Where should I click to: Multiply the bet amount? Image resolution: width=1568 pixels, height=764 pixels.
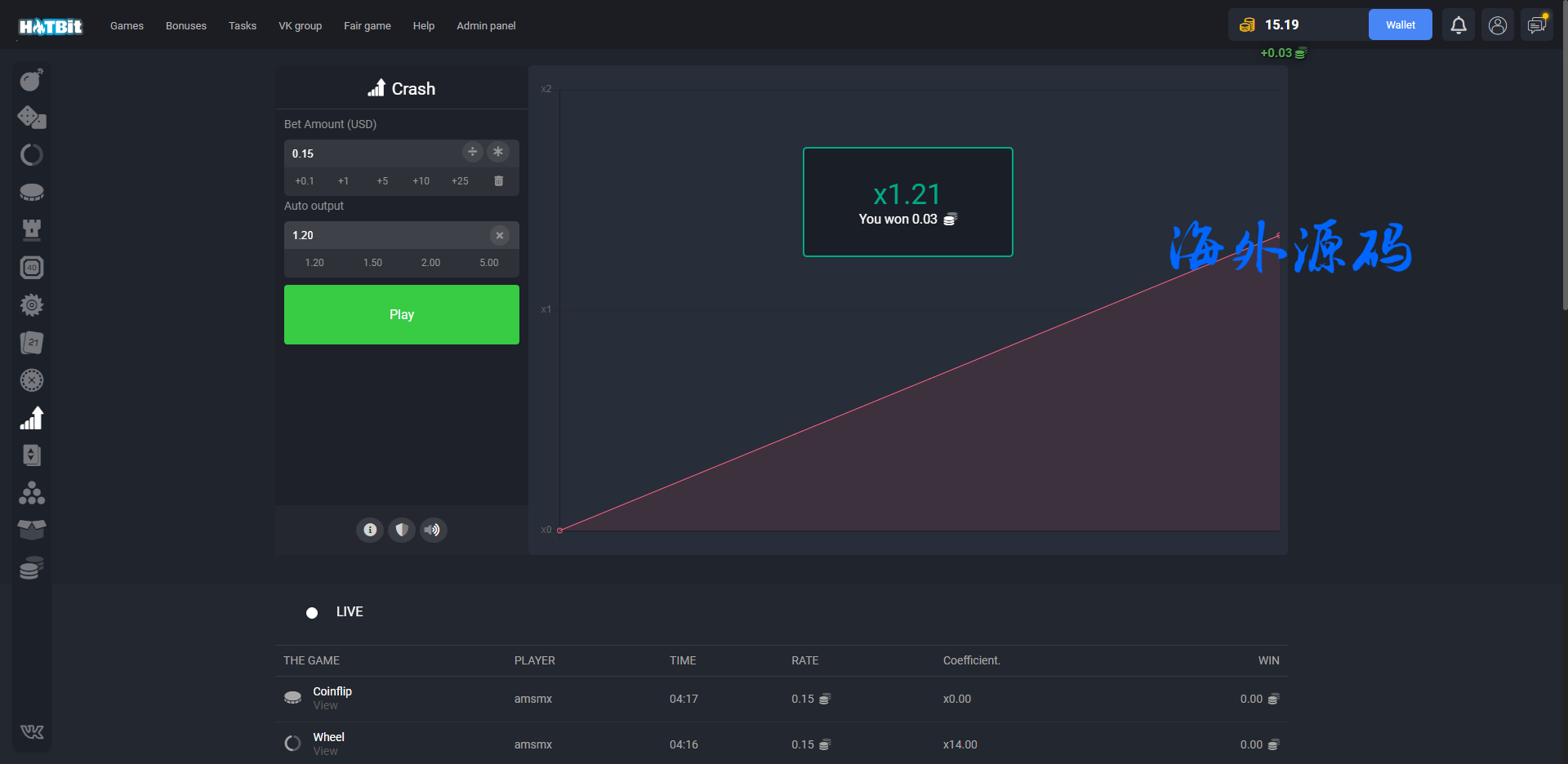pyautogui.click(x=497, y=152)
